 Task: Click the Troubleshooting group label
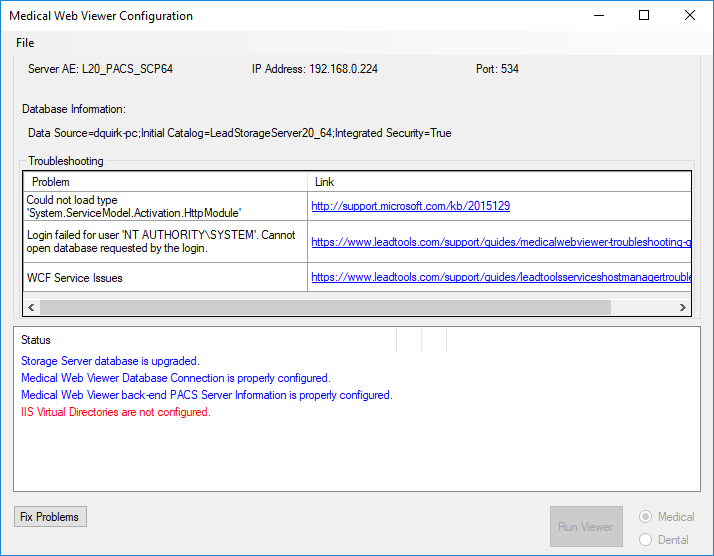[66, 161]
